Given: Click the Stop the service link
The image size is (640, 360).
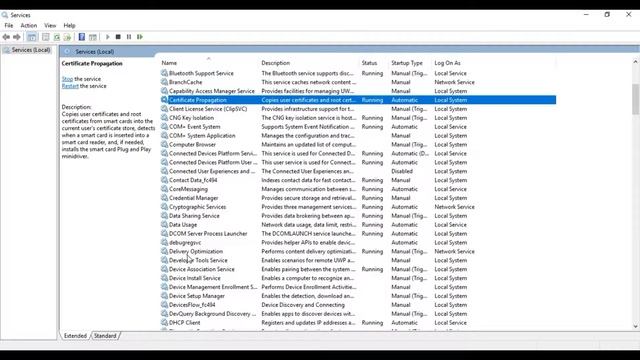Looking at the screenshot, I should [67, 79].
